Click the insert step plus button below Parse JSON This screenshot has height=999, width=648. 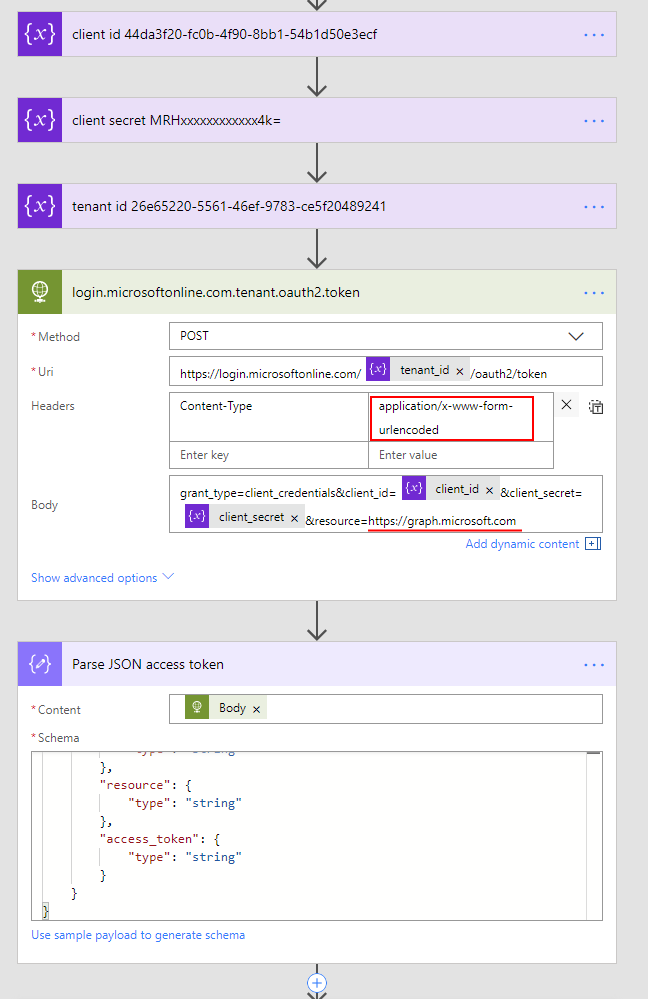pyautogui.click(x=317, y=983)
